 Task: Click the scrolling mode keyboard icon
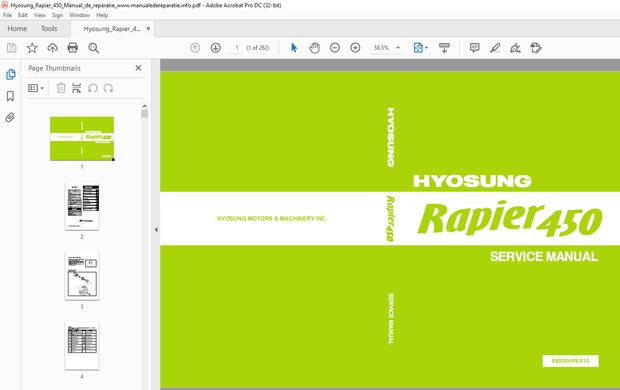pyautogui.click(x=444, y=48)
